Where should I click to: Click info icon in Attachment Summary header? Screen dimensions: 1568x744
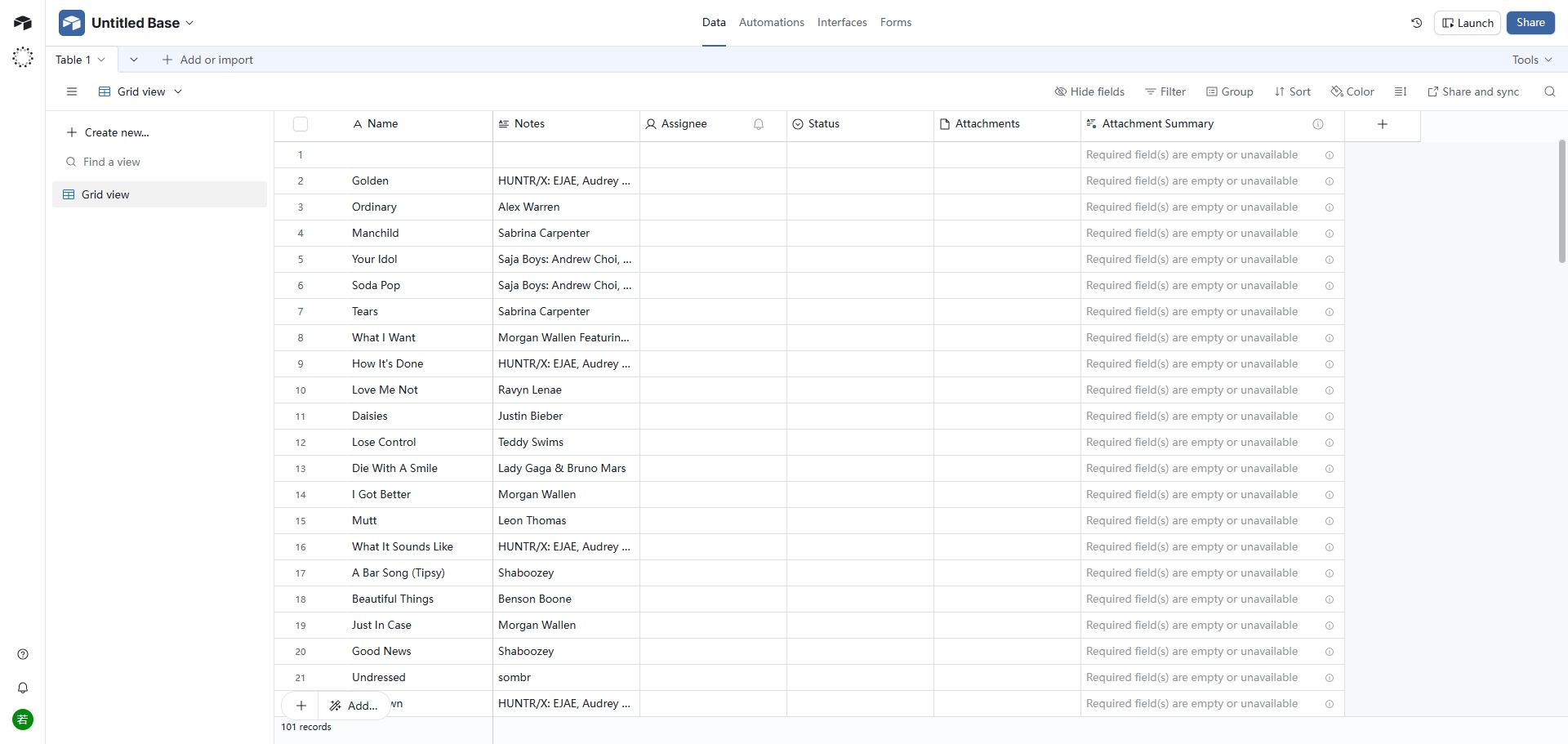[1317, 124]
